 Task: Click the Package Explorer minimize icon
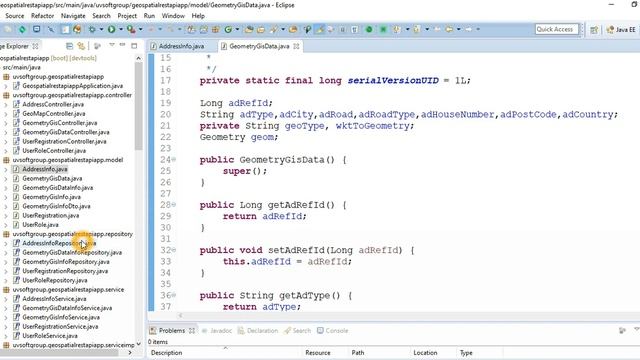122,45
